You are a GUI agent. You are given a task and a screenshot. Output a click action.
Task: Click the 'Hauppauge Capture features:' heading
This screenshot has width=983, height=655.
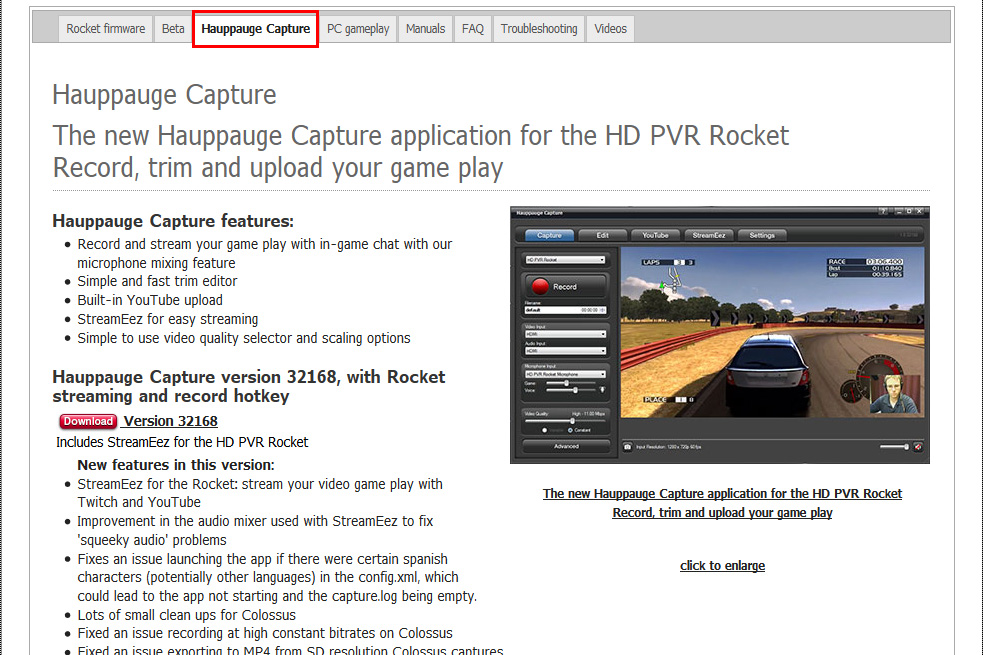(173, 221)
